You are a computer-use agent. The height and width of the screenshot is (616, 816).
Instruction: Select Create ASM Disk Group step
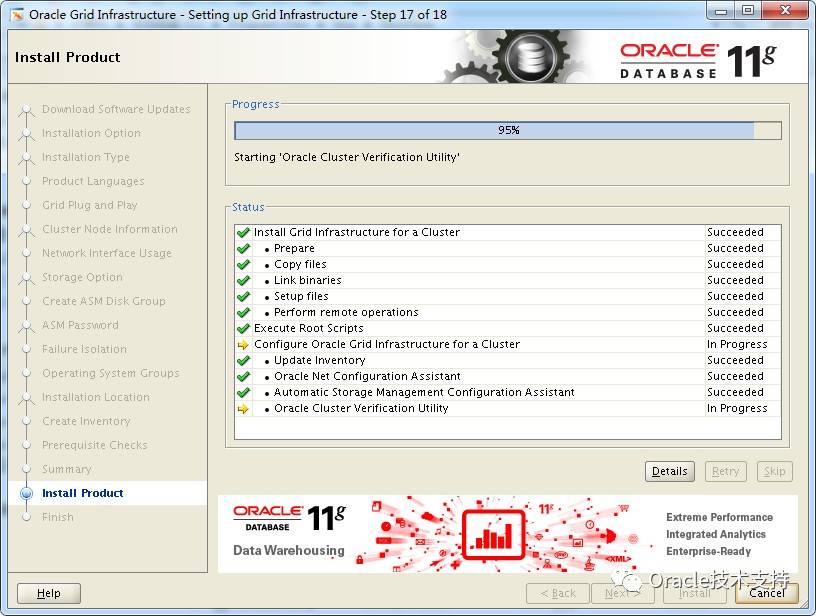pos(104,301)
